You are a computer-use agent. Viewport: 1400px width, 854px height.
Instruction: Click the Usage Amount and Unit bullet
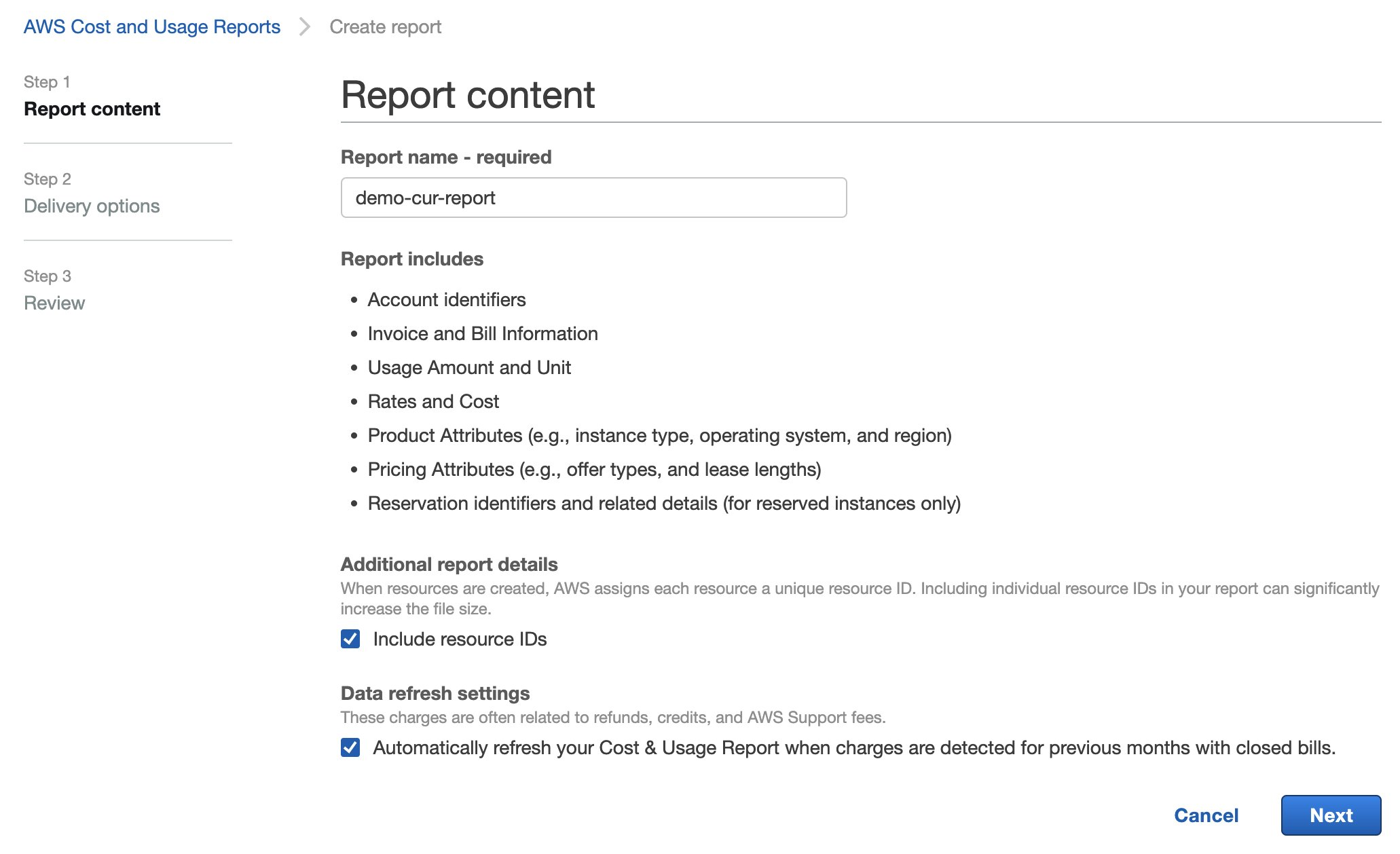click(469, 367)
